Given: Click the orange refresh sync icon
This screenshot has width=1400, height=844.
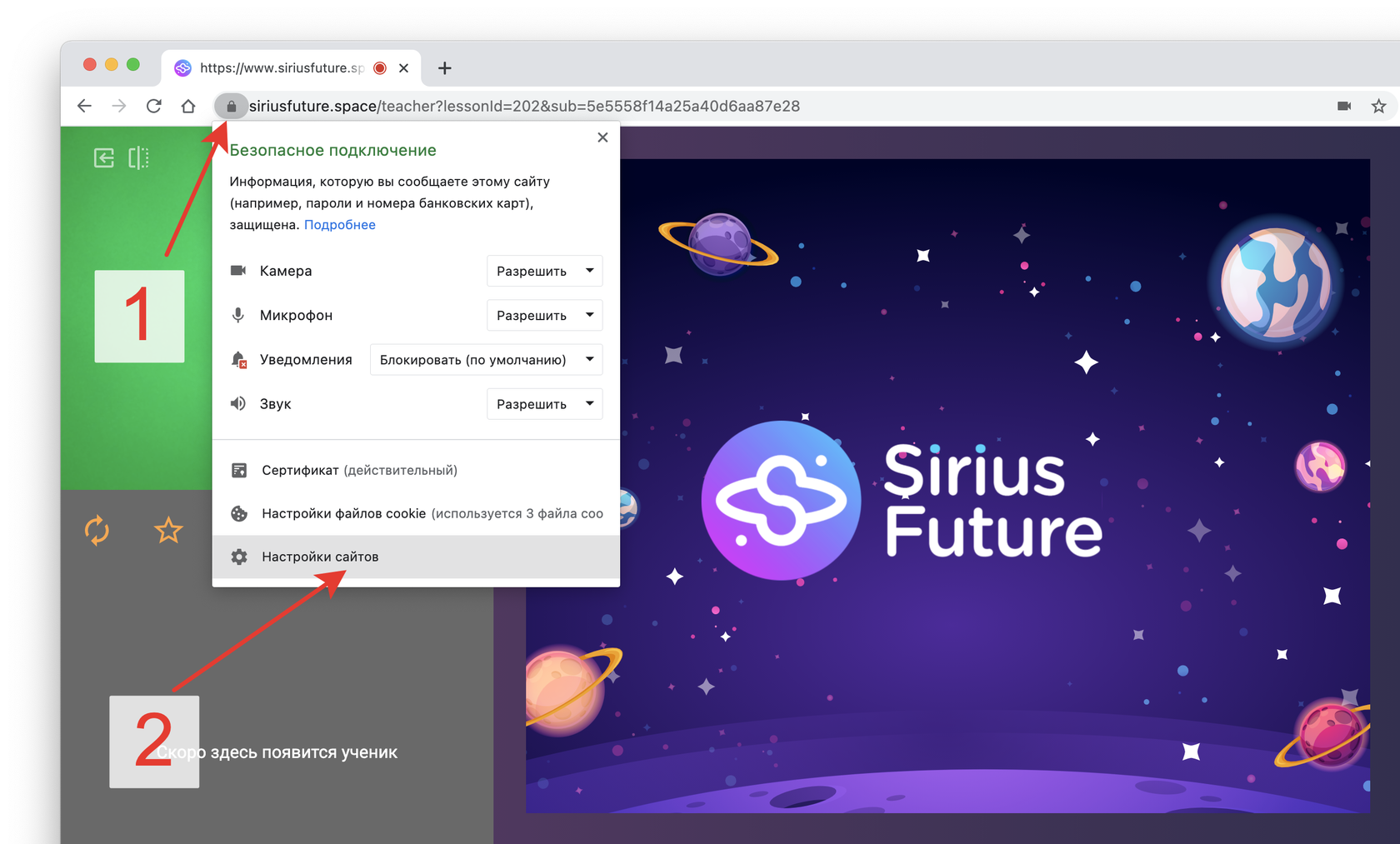Looking at the screenshot, I should coord(97,530).
